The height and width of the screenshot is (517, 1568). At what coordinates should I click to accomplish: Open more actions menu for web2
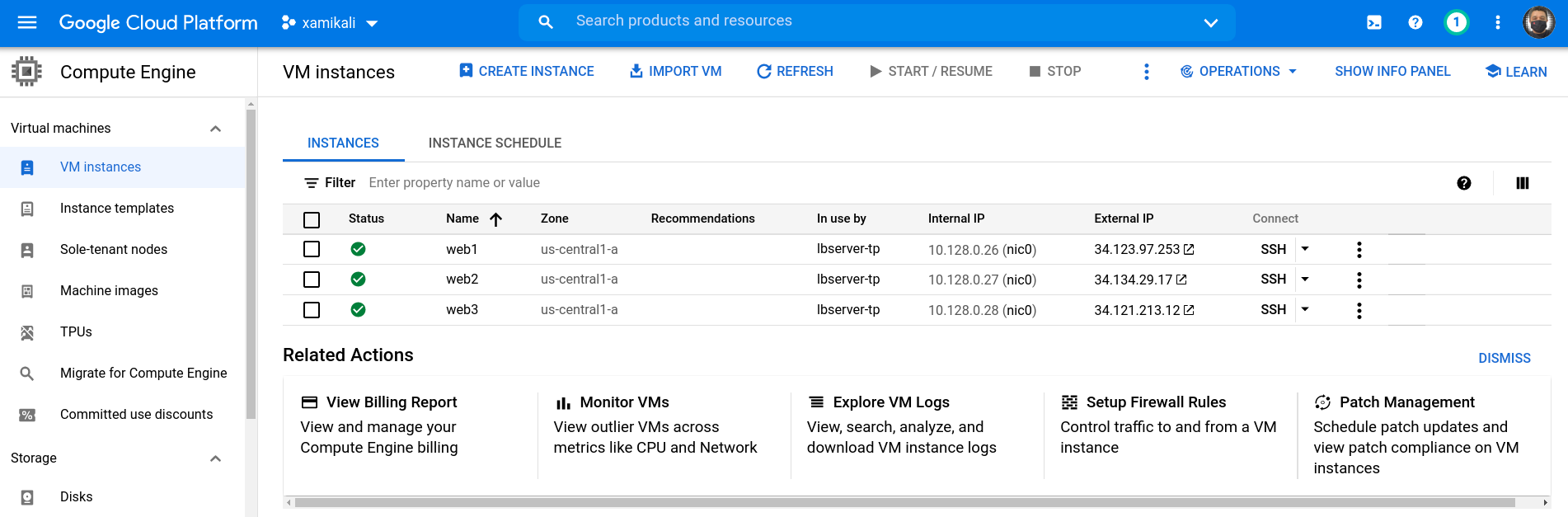click(1359, 280)
